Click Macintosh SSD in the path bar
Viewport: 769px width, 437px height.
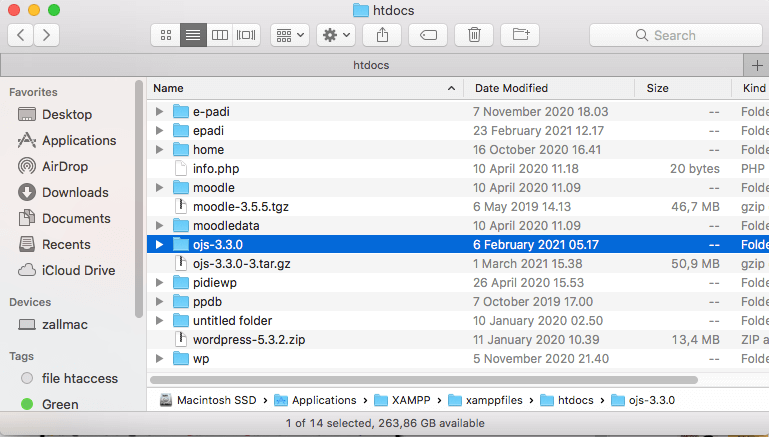(208, 400)
